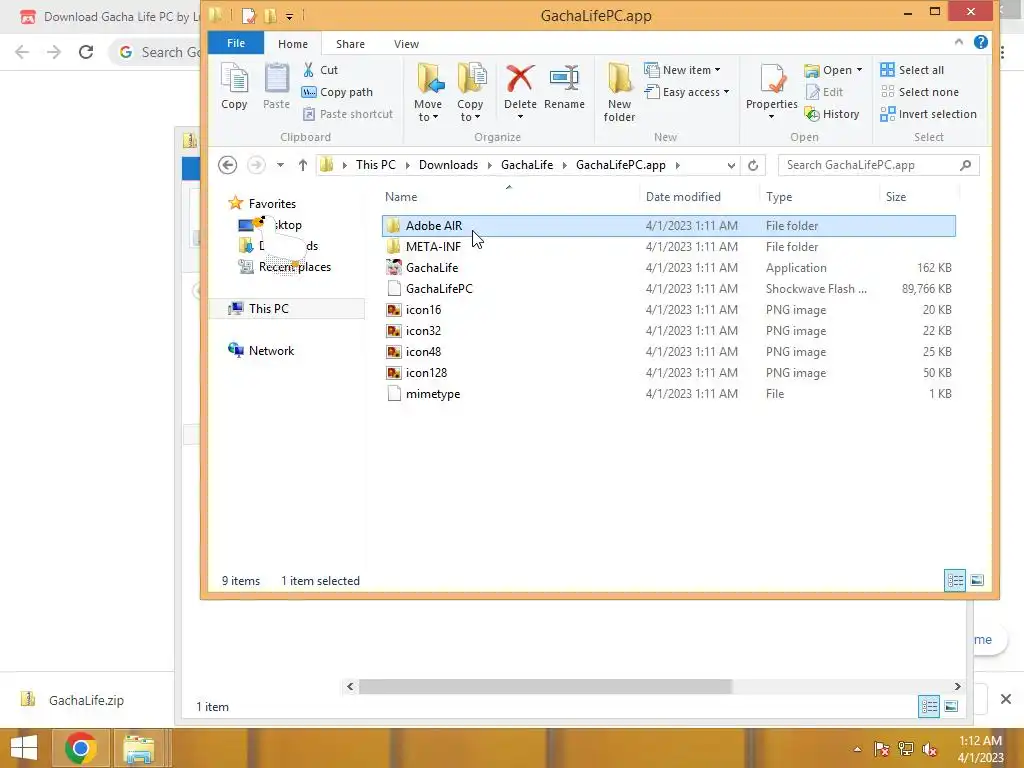Select the icon128 PNG file

668,373
